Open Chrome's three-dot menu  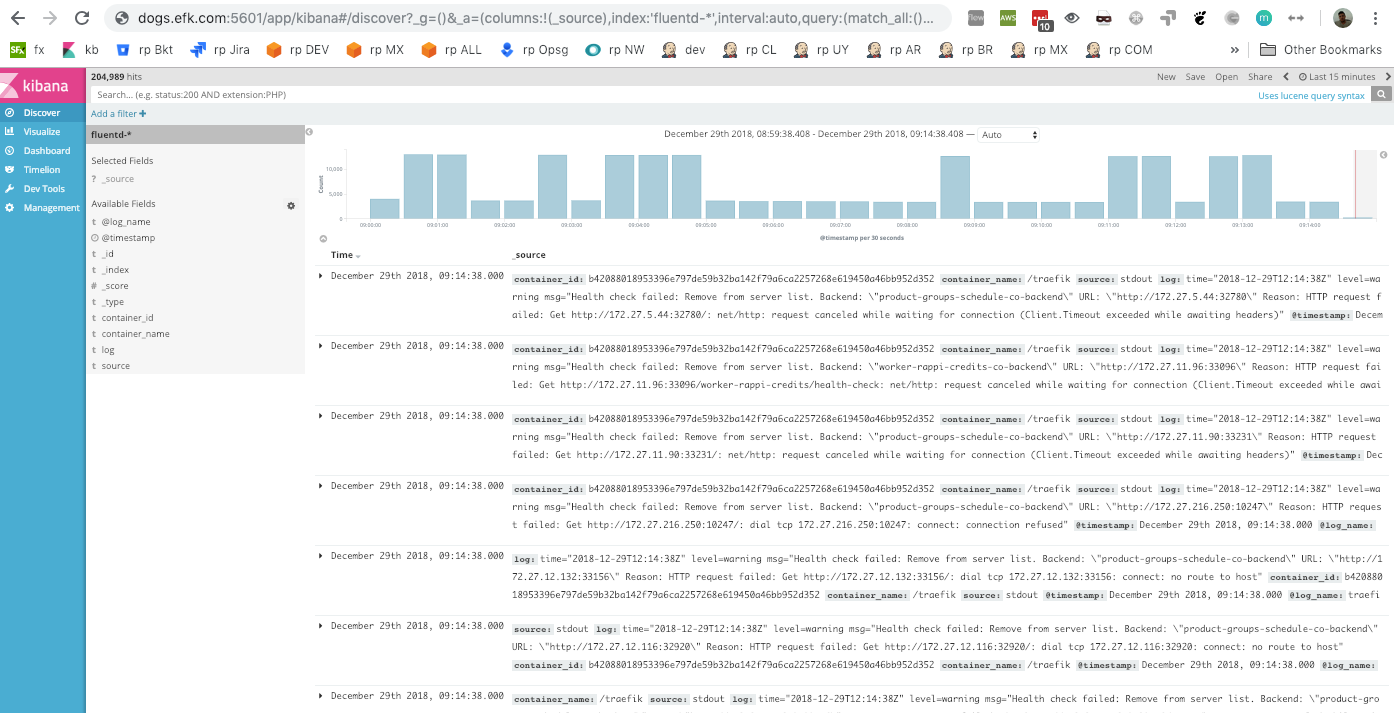(1377, 18)
